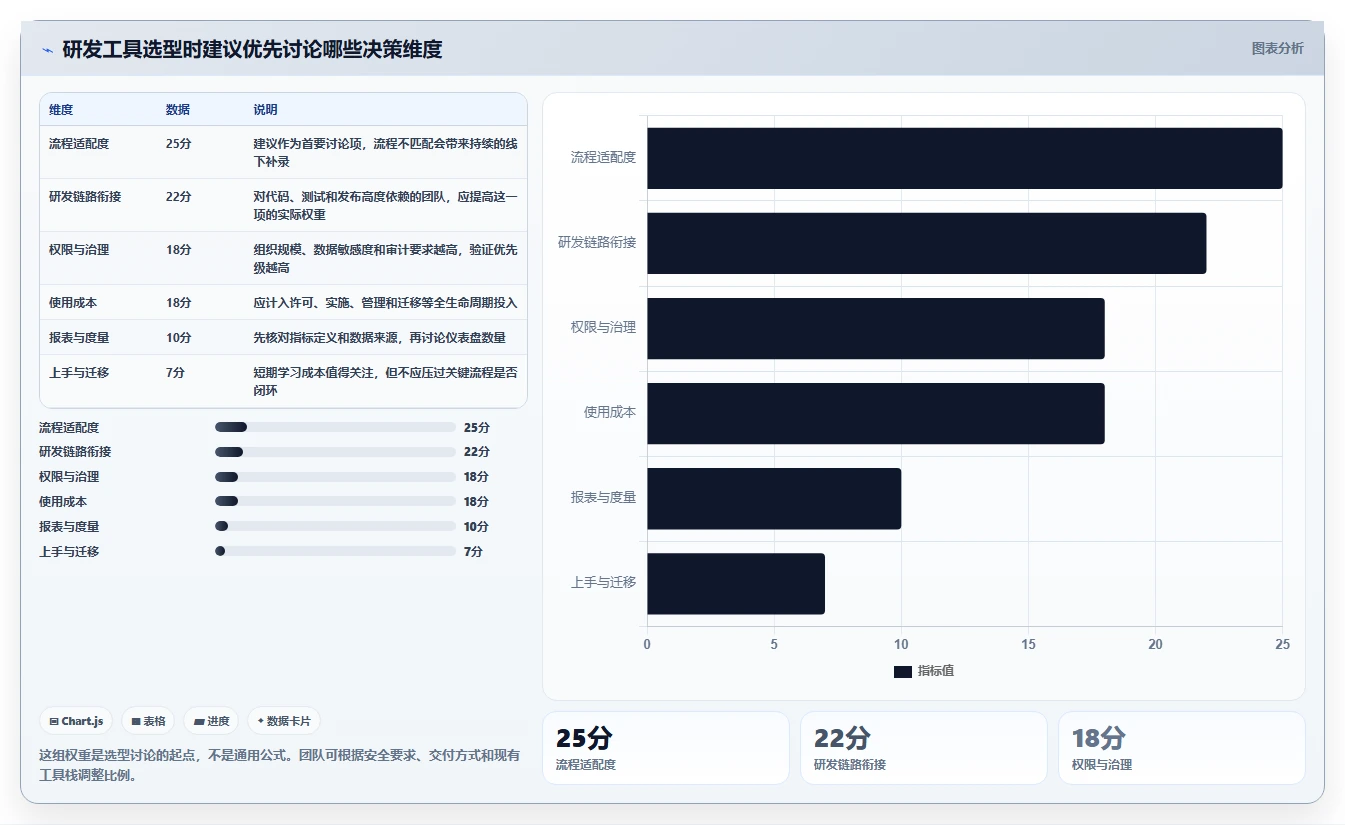Click the description starting 短期学习成本

click(385, 382)
